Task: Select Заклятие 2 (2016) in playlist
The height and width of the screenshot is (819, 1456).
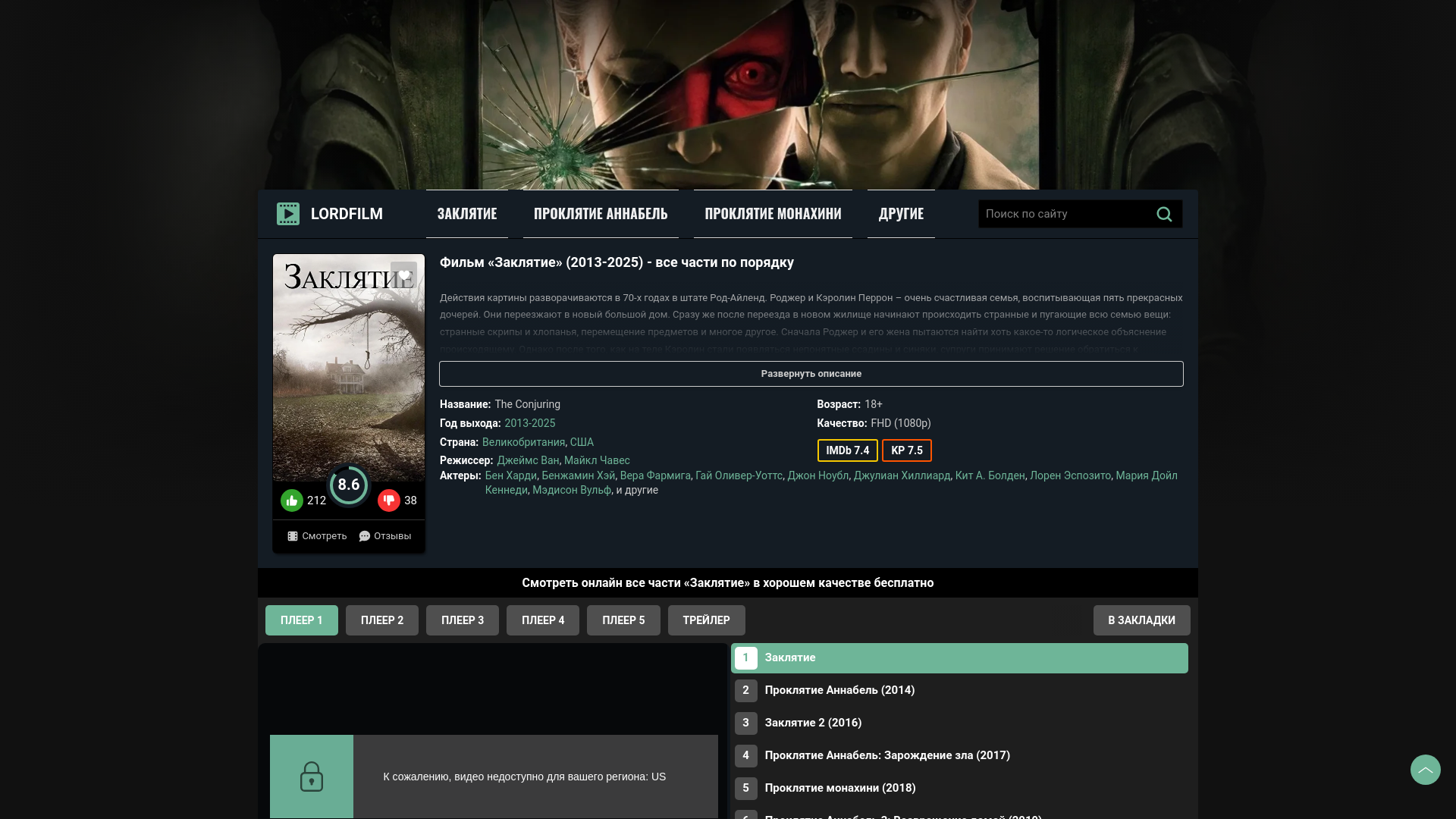Action: [x=959, y=723]
